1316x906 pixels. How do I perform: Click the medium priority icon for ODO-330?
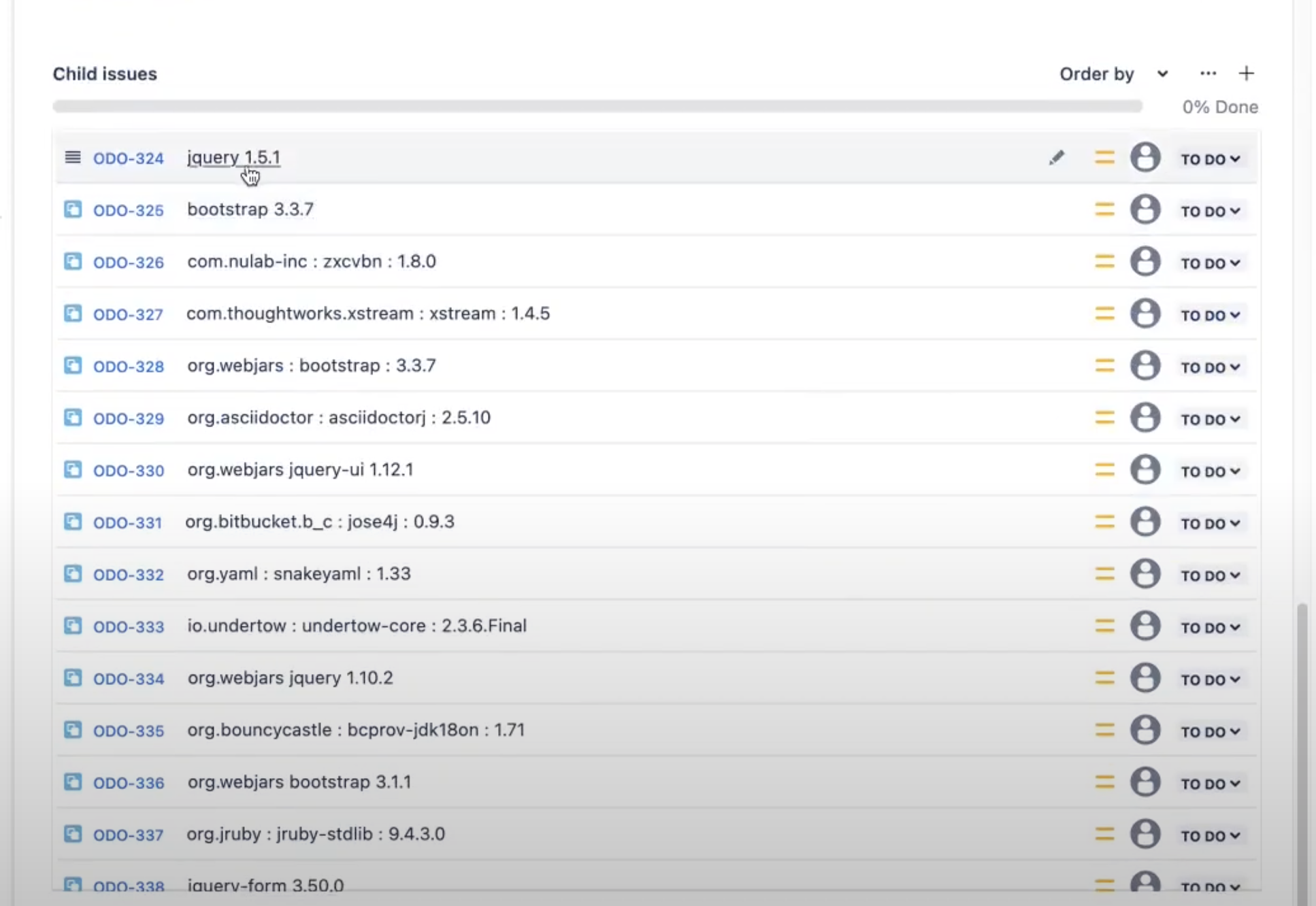pos(1104,470)
